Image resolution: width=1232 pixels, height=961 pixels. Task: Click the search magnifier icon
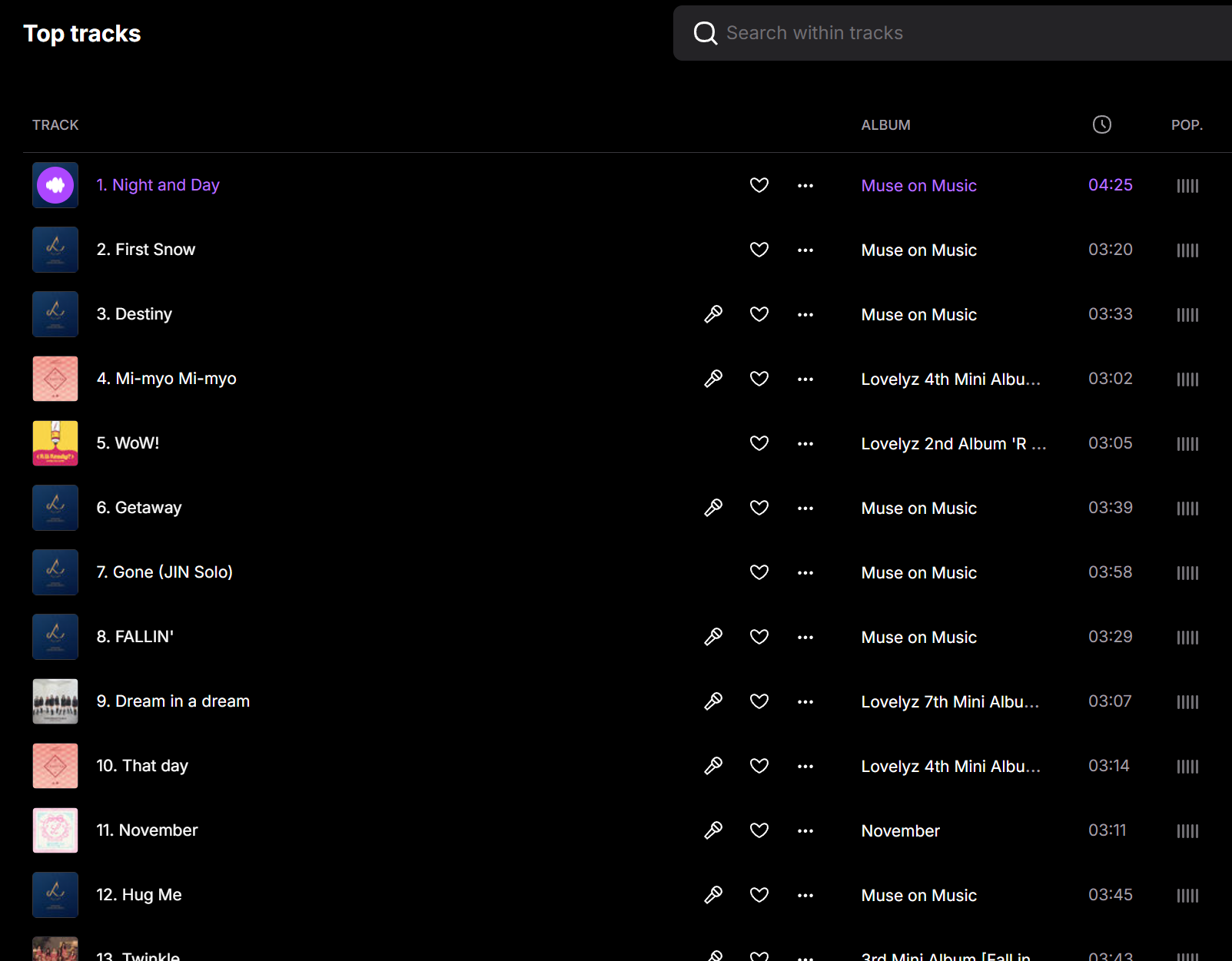pos(705,33)
